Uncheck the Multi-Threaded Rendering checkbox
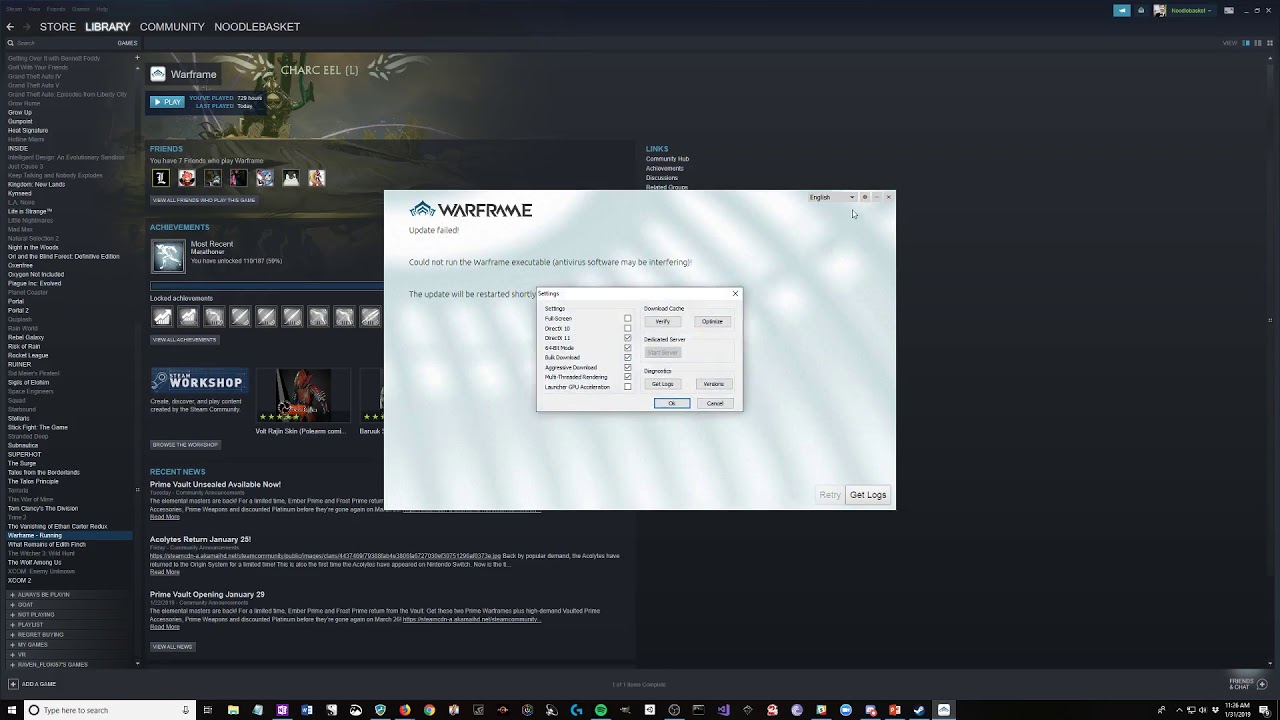This screenshot has width=1280, height=720. click(x=628, y=377)
